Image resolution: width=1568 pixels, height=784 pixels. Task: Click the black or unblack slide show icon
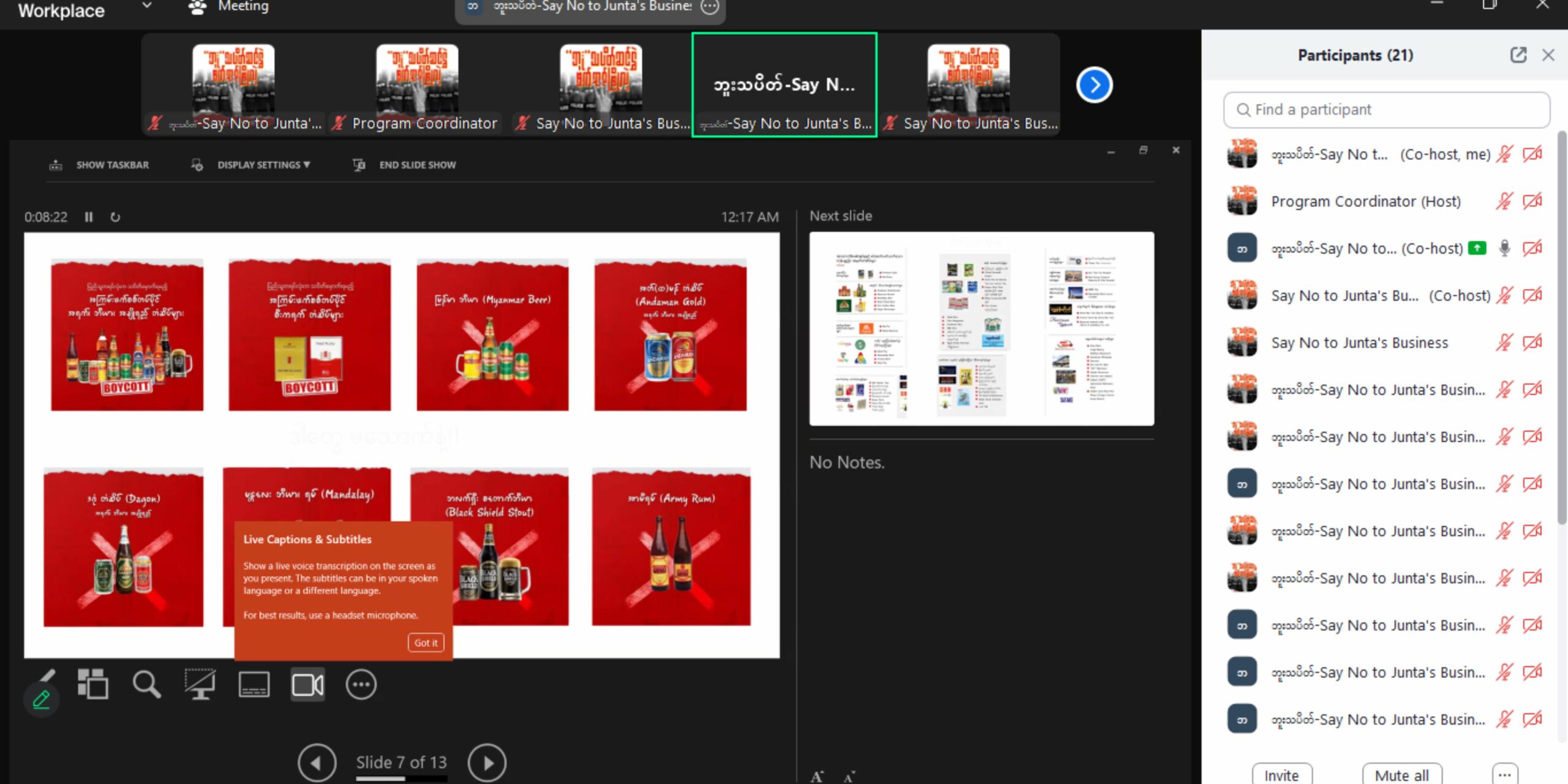pos(200,684)
